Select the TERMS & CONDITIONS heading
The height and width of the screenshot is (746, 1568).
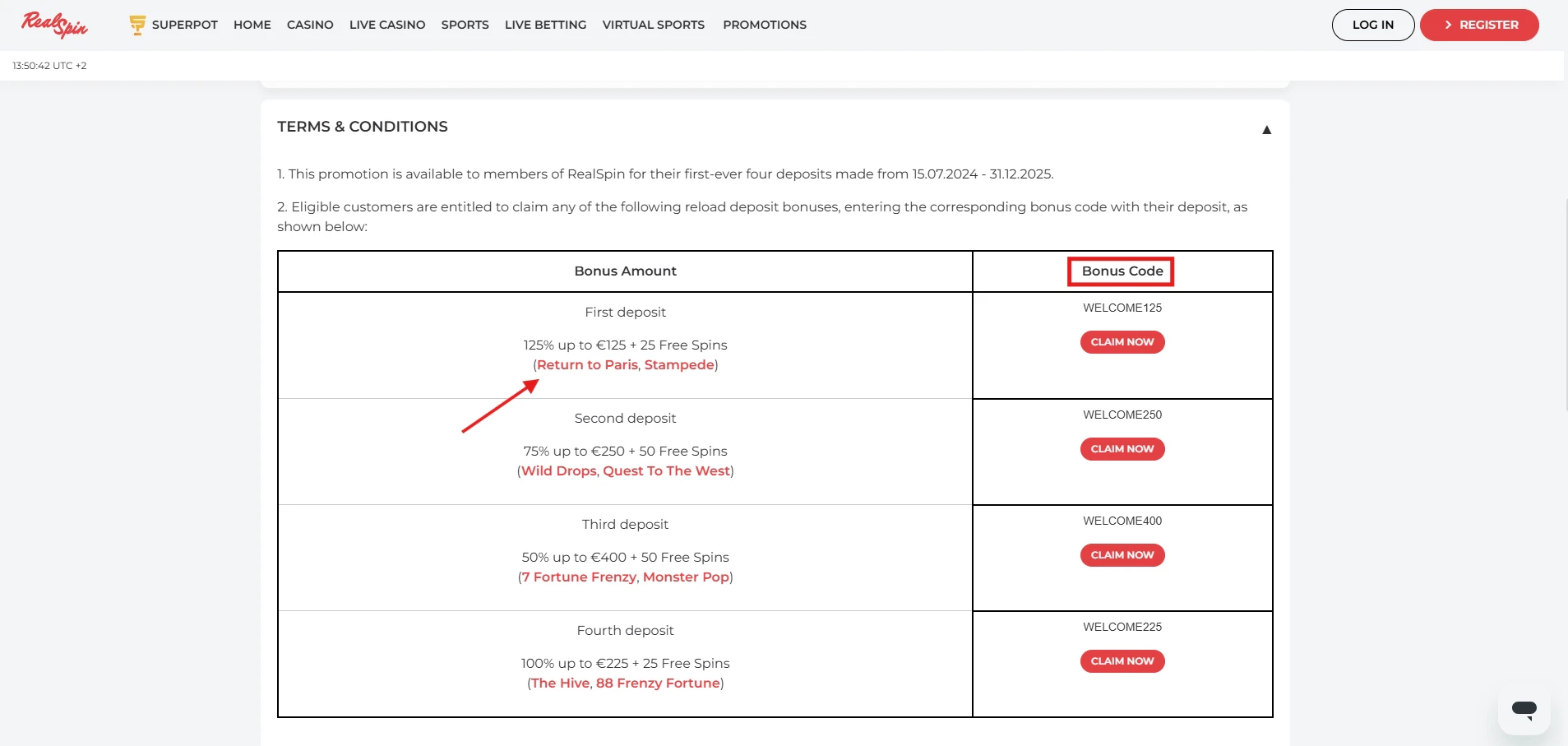click(363, 127)
